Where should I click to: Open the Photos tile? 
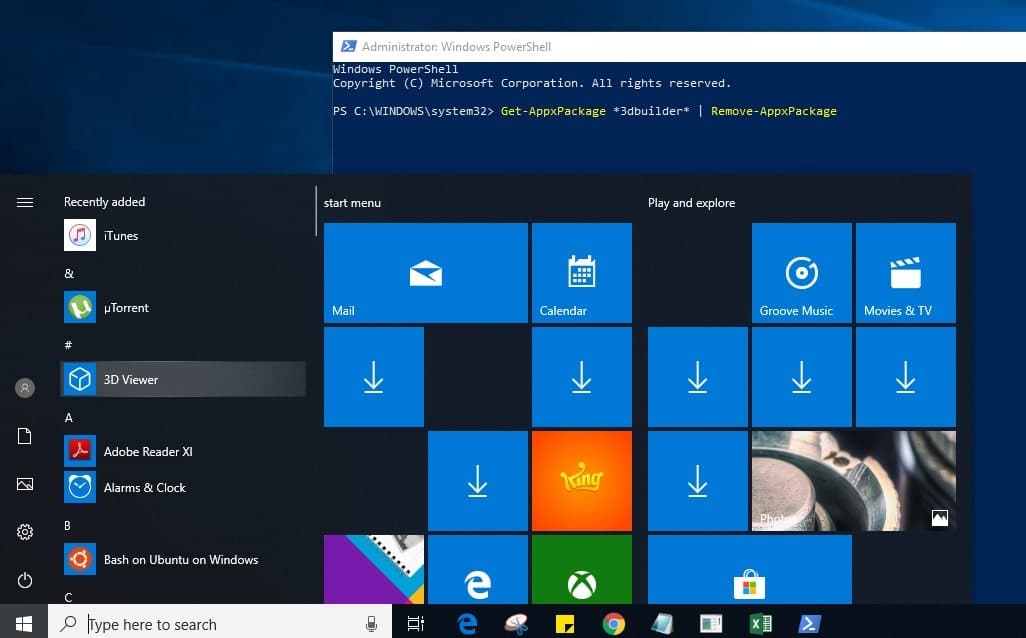(x=854, y=481)
